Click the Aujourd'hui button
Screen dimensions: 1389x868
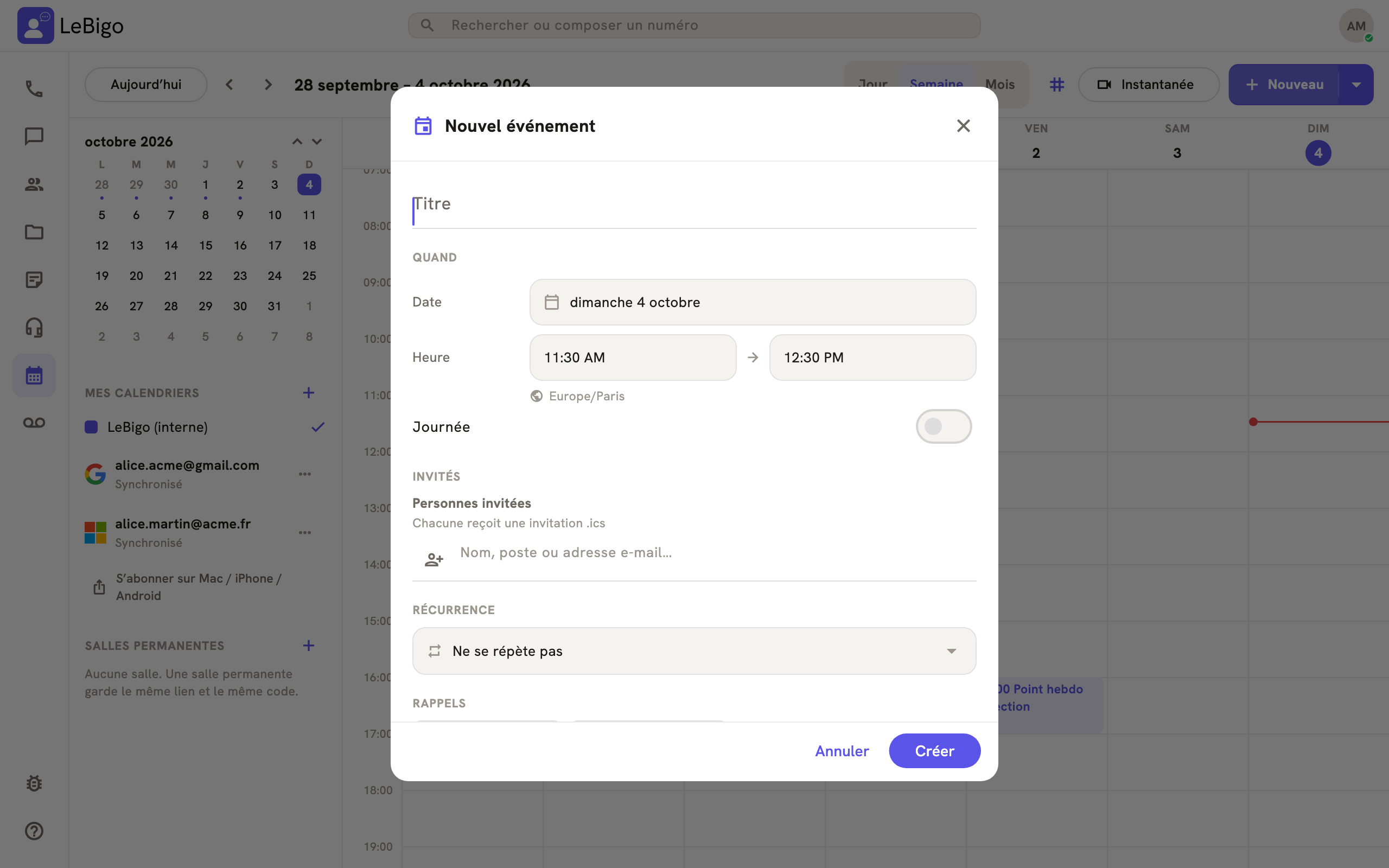click(x=146, y=85)
